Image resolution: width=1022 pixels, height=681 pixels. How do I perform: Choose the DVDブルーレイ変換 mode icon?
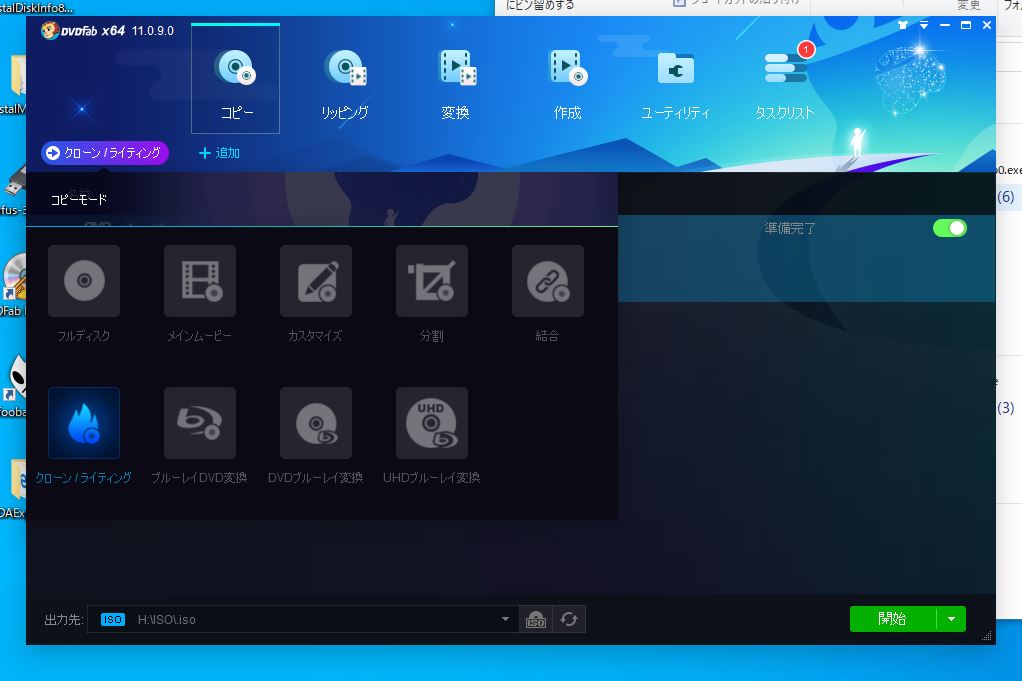[316, 423]
